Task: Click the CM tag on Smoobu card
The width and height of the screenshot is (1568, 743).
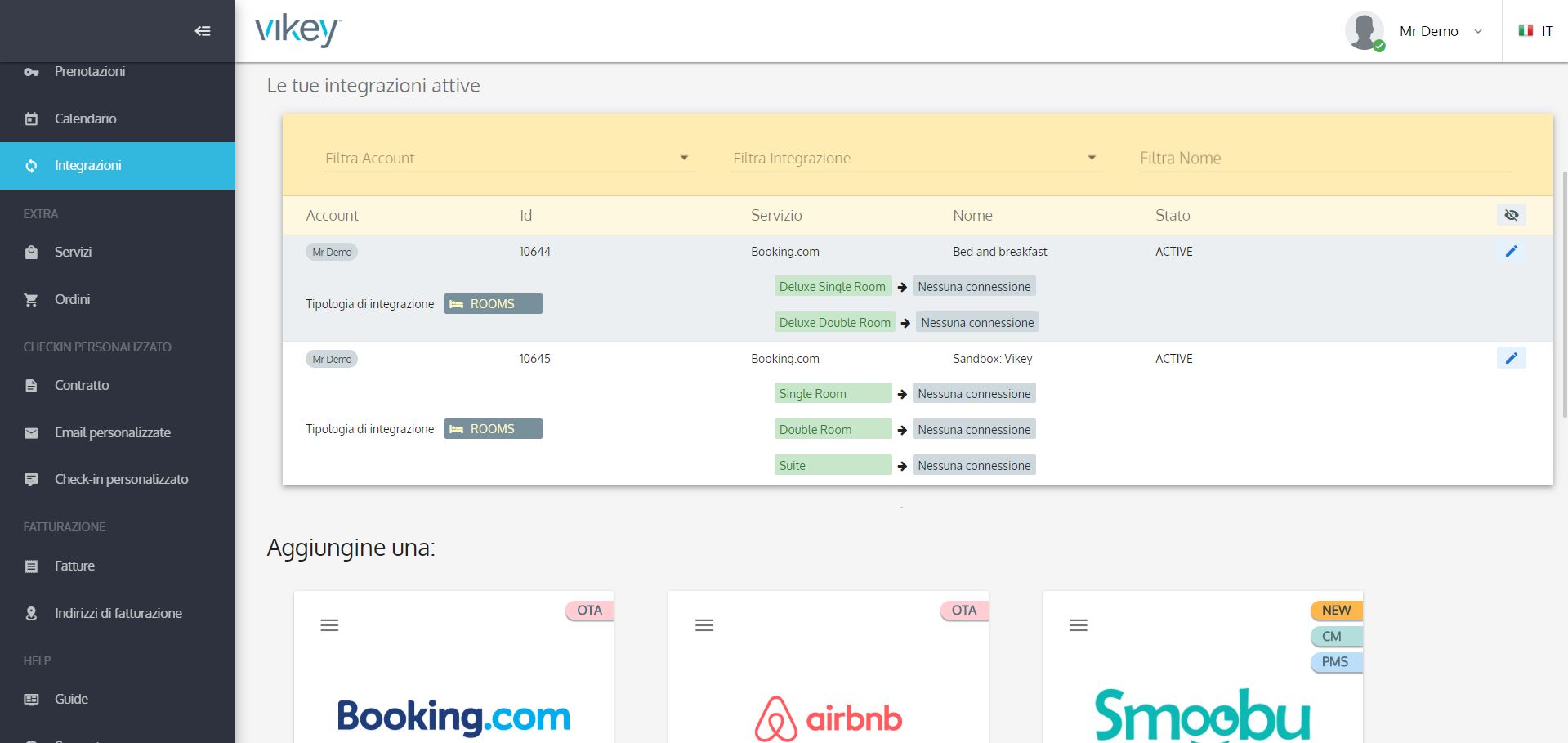Action: (x=1337, y=637)
